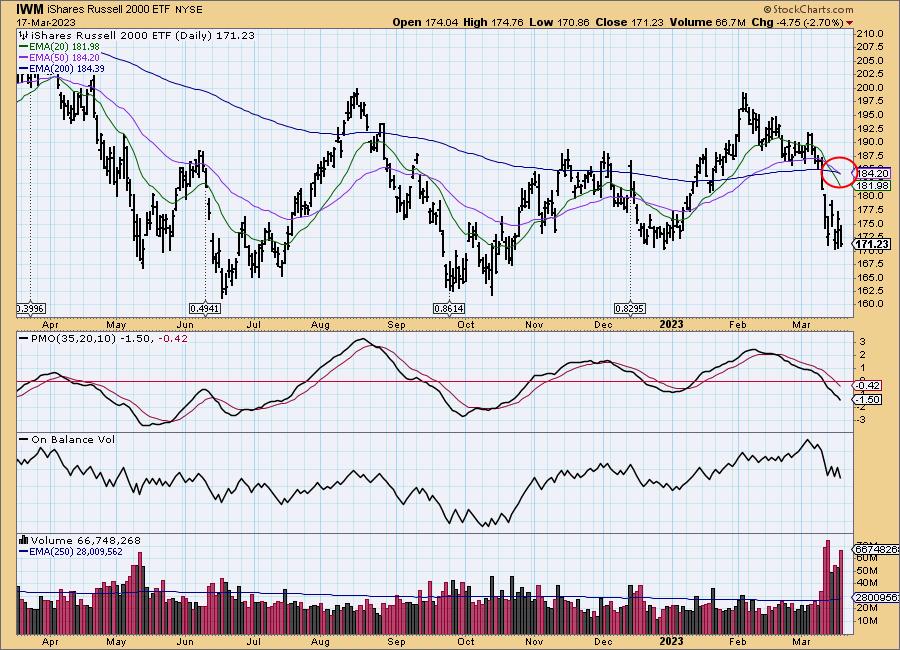Click the -1.50 PMO value tag on axis
Image resolution: width=900 pixels, height=650 pixels.
tap(868, 400)
